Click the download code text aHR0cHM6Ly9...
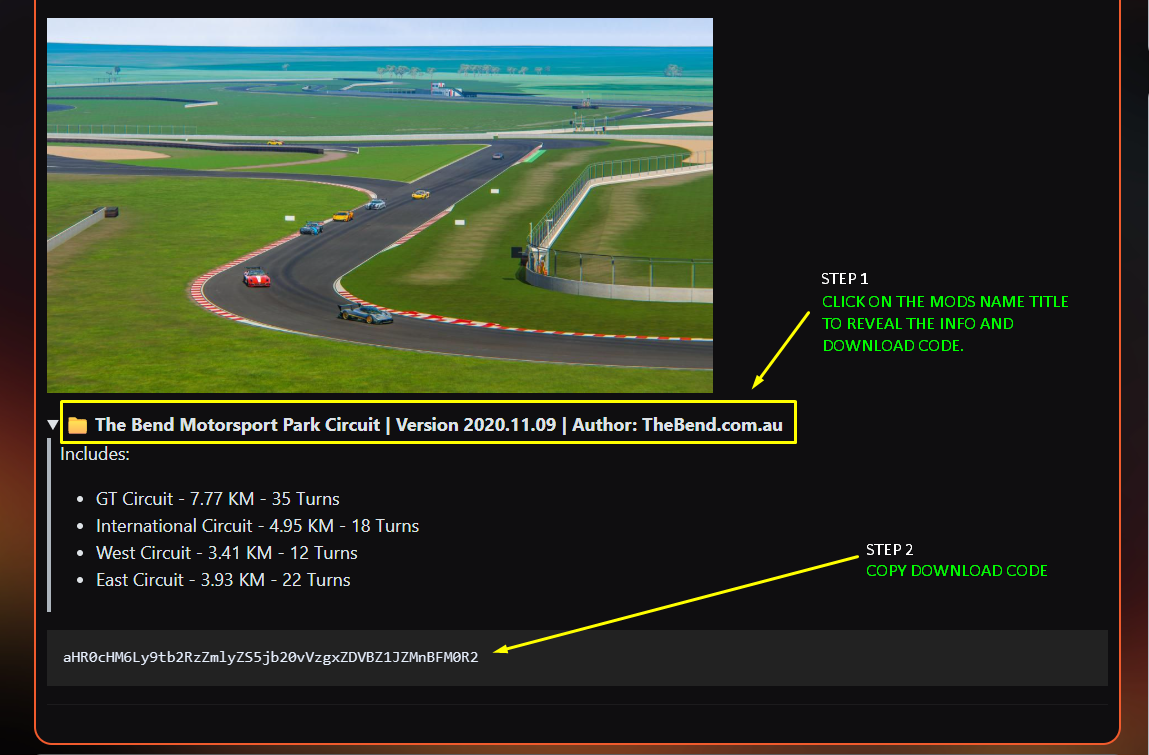 [x=270, y=657]
